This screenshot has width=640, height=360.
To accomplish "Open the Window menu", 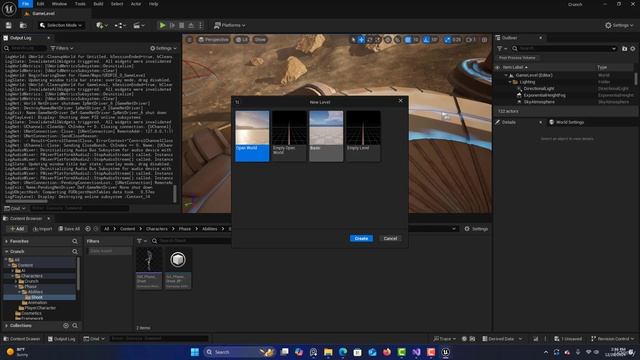I will pos(59,4).
